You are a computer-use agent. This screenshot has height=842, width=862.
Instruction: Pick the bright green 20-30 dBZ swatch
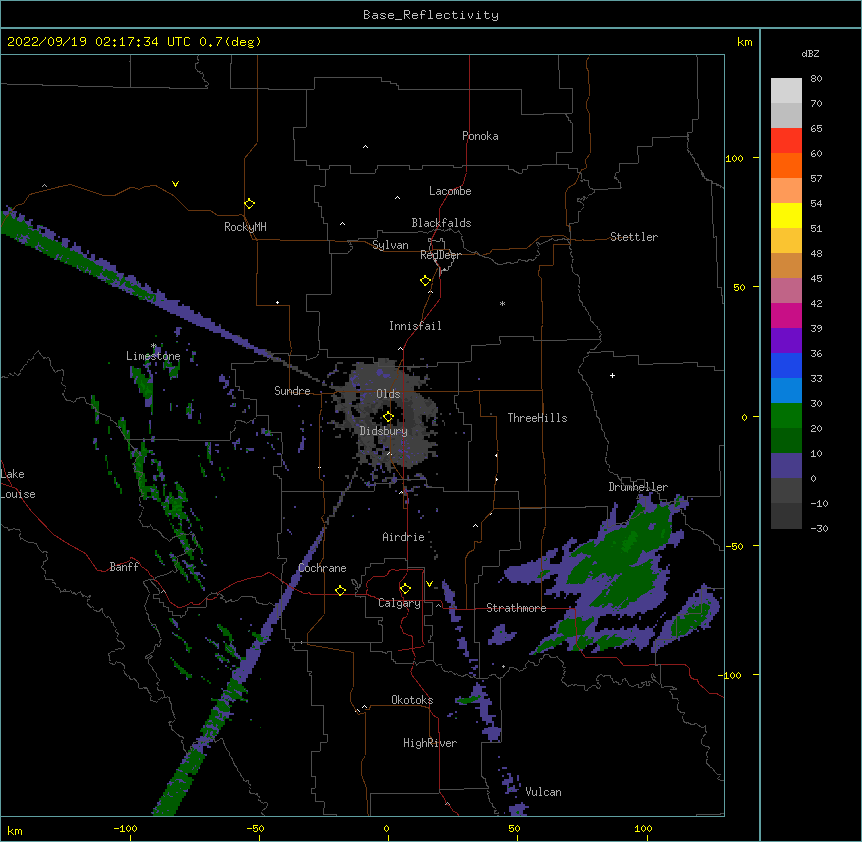pyautogui.click(x=786, y=416)
